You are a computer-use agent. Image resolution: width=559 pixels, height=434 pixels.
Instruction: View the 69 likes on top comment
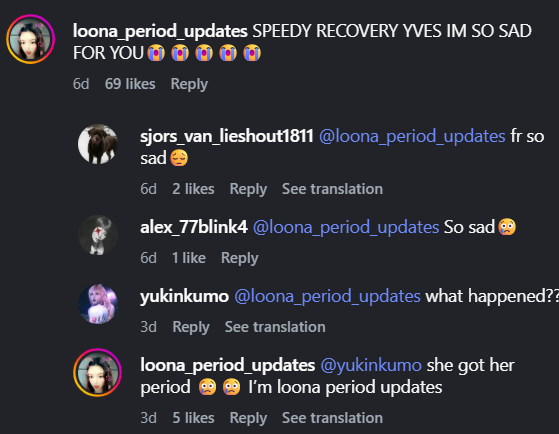point(130,84)
